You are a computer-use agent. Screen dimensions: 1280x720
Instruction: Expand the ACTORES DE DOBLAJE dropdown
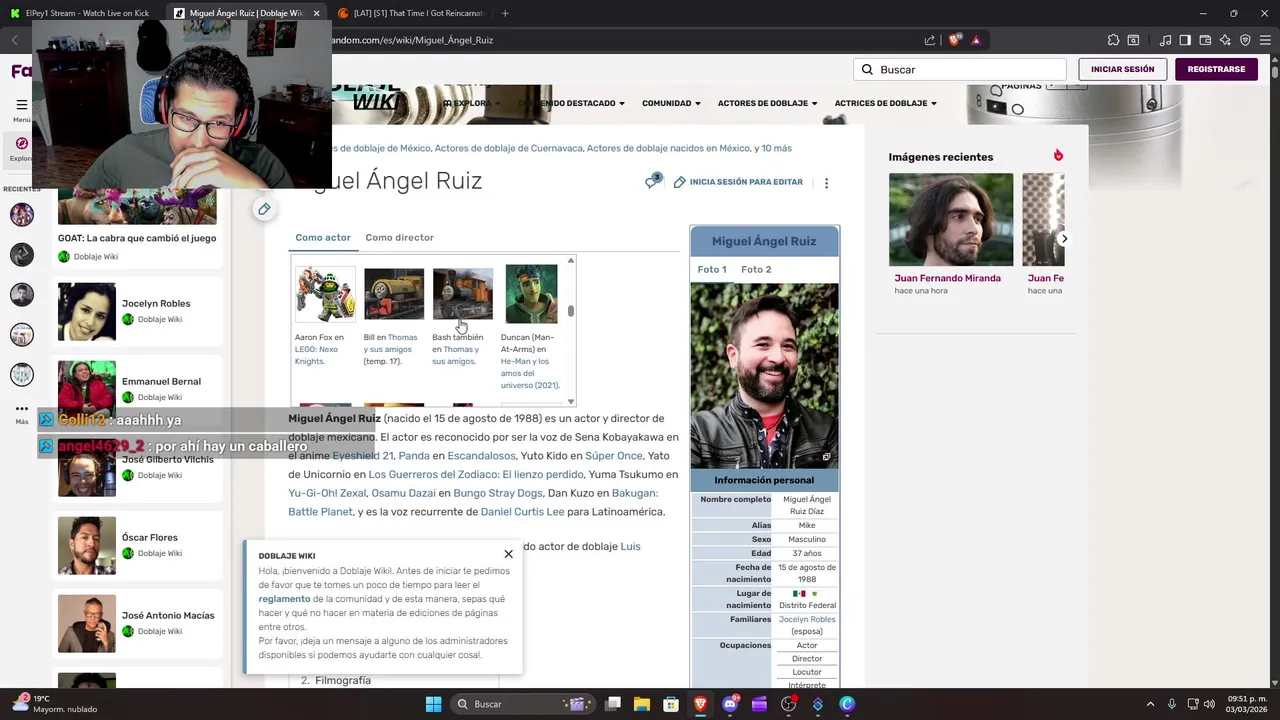[768, 103]
